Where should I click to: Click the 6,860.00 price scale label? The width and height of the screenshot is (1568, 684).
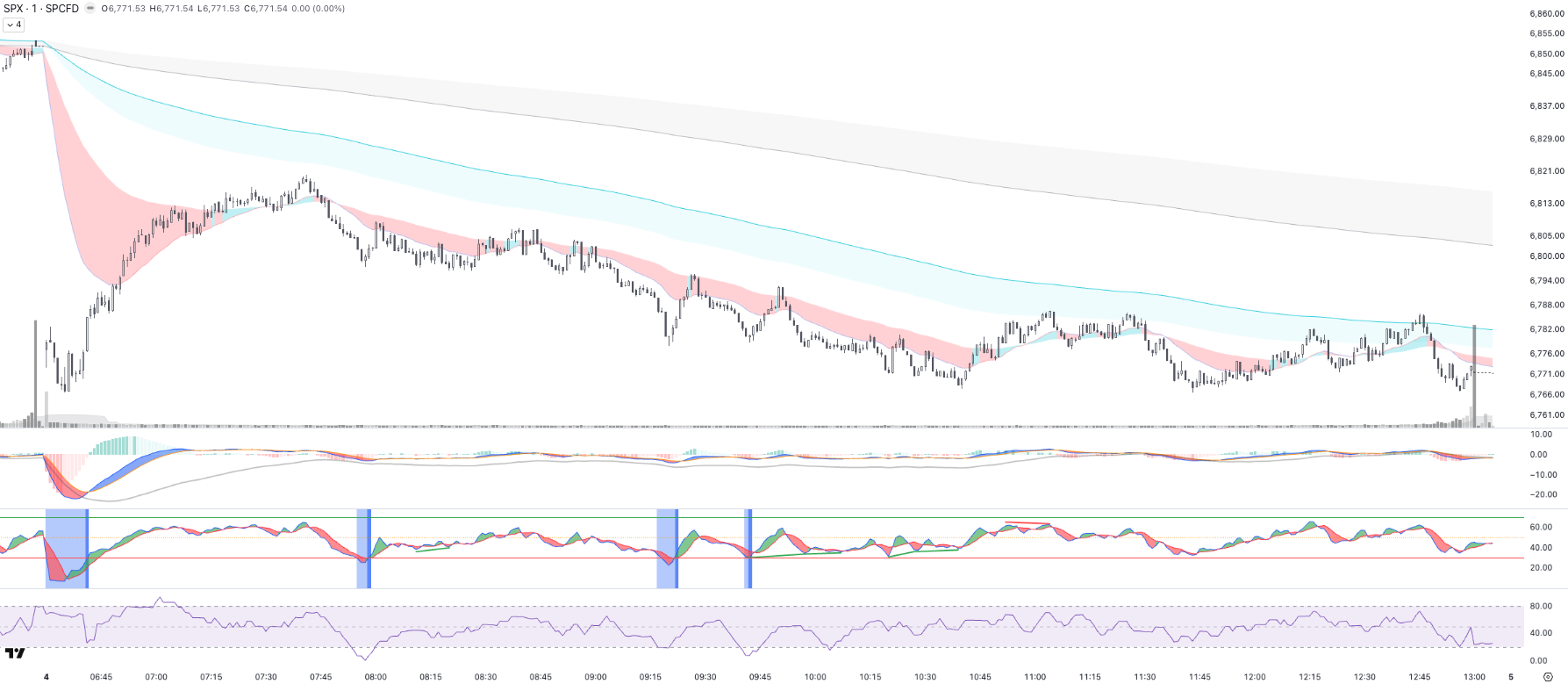pyautogui.click(x=1546, y=14)
